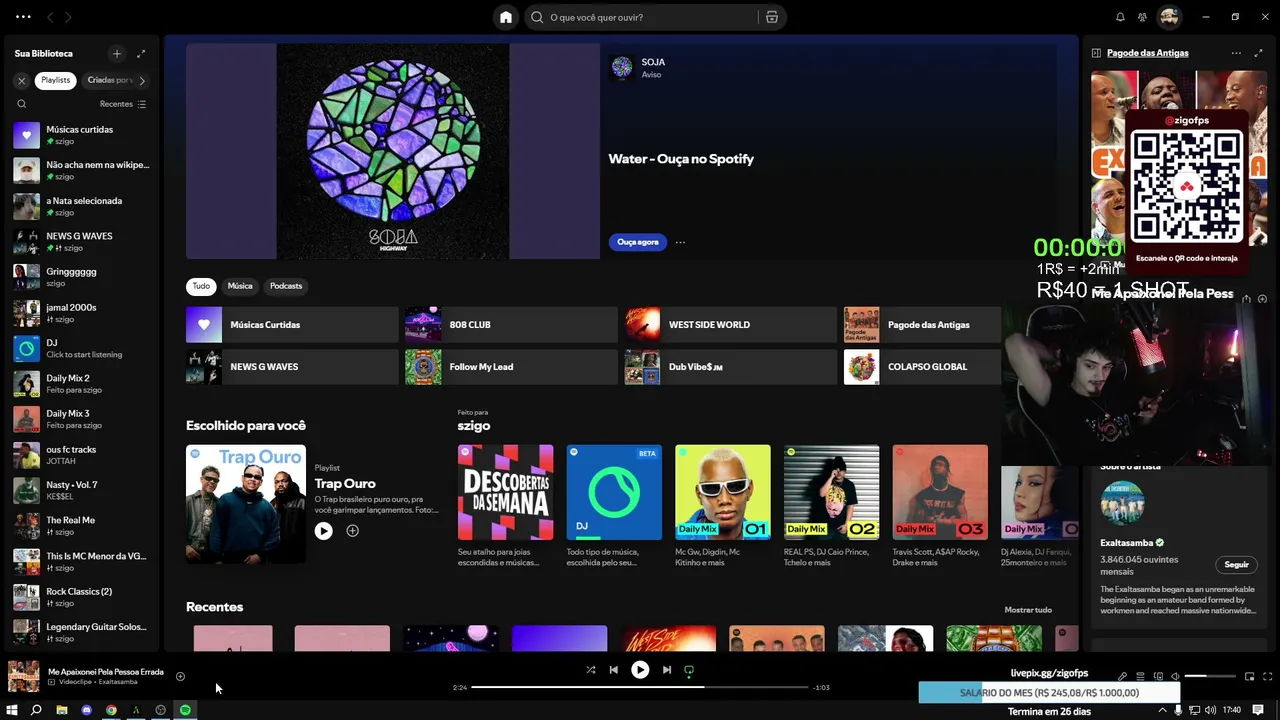Clear the library filters with X
This screenshot has height=720, width=1280.
(22, 80)
